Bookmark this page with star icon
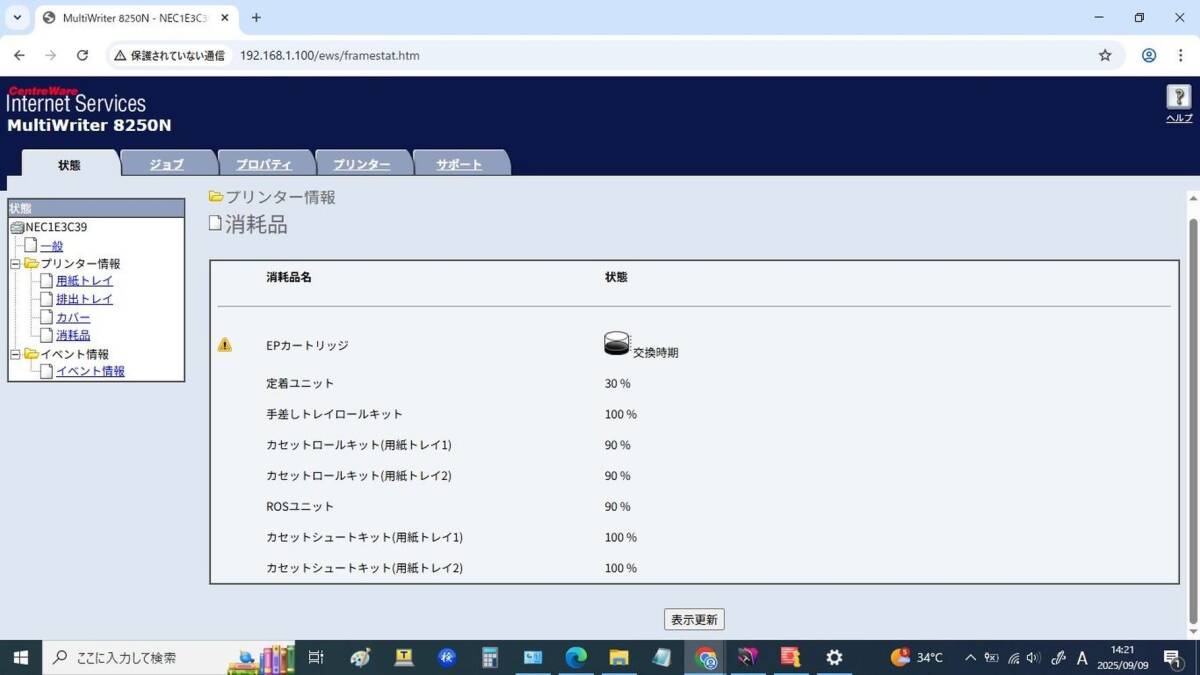The width and height of the screenshot is (1200, 675). pyautogui.click(x=1105, y=55)
